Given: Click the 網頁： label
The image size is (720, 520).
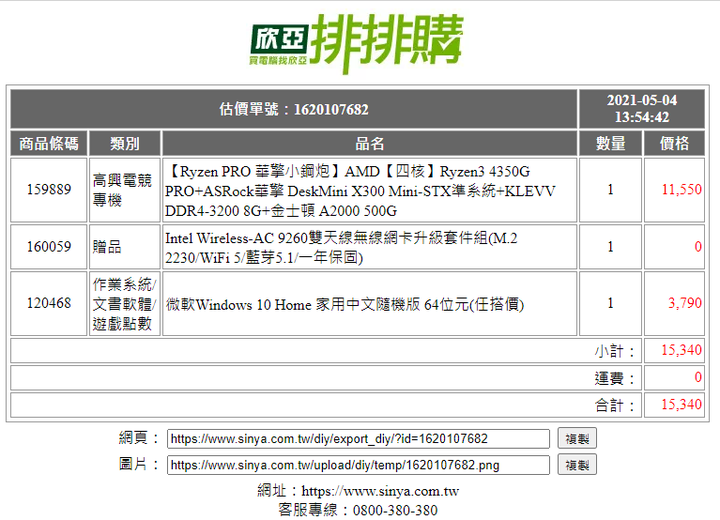Looking at the screenshot, I should click(139, 438).
